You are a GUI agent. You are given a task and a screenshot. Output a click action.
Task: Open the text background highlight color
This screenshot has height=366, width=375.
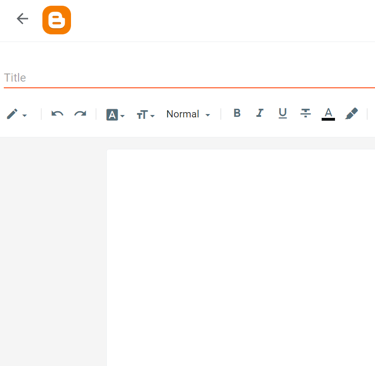tap(352, 114)
